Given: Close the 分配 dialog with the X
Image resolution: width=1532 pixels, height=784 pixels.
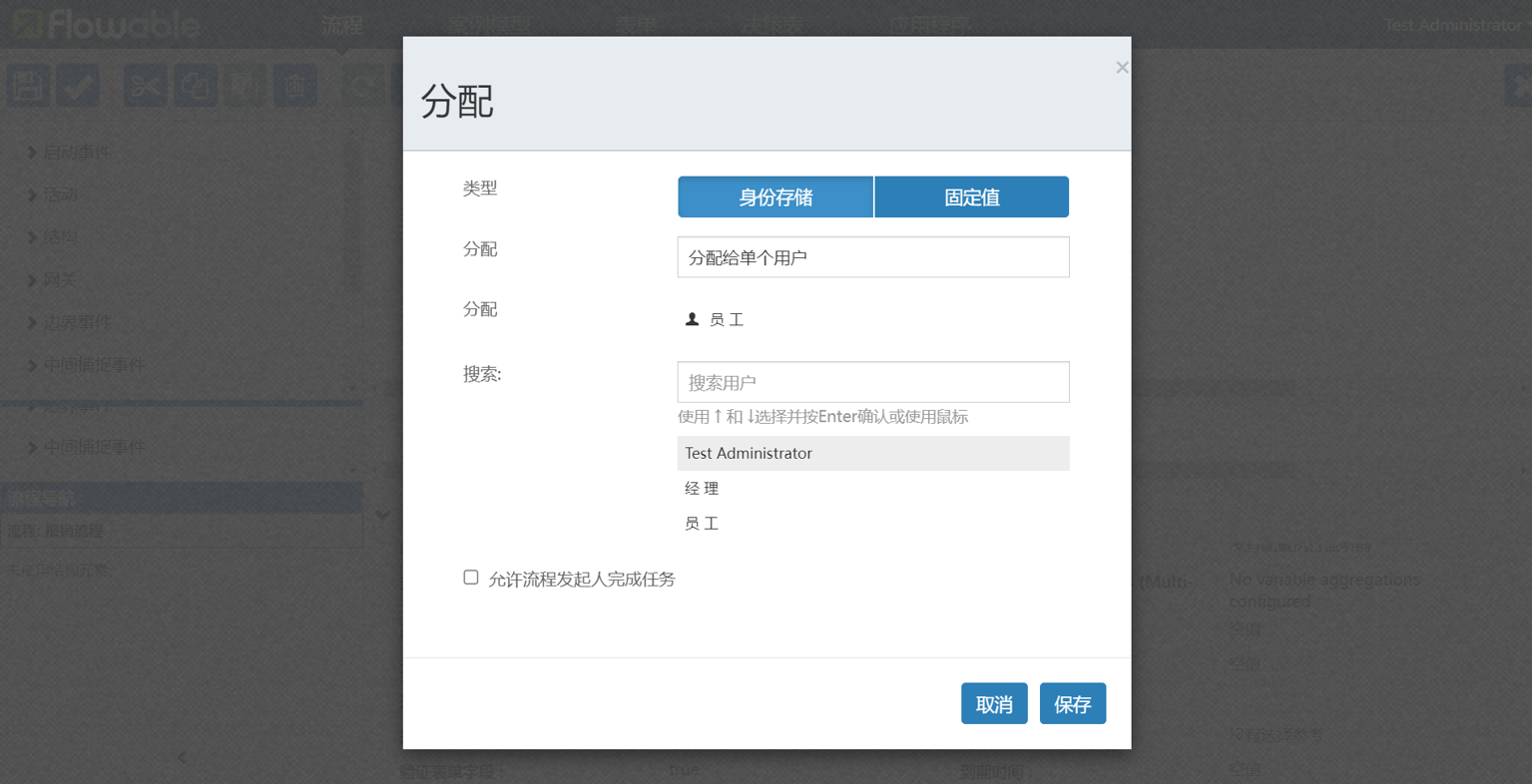Looking at the screenshot, I should click(1122, 68).
